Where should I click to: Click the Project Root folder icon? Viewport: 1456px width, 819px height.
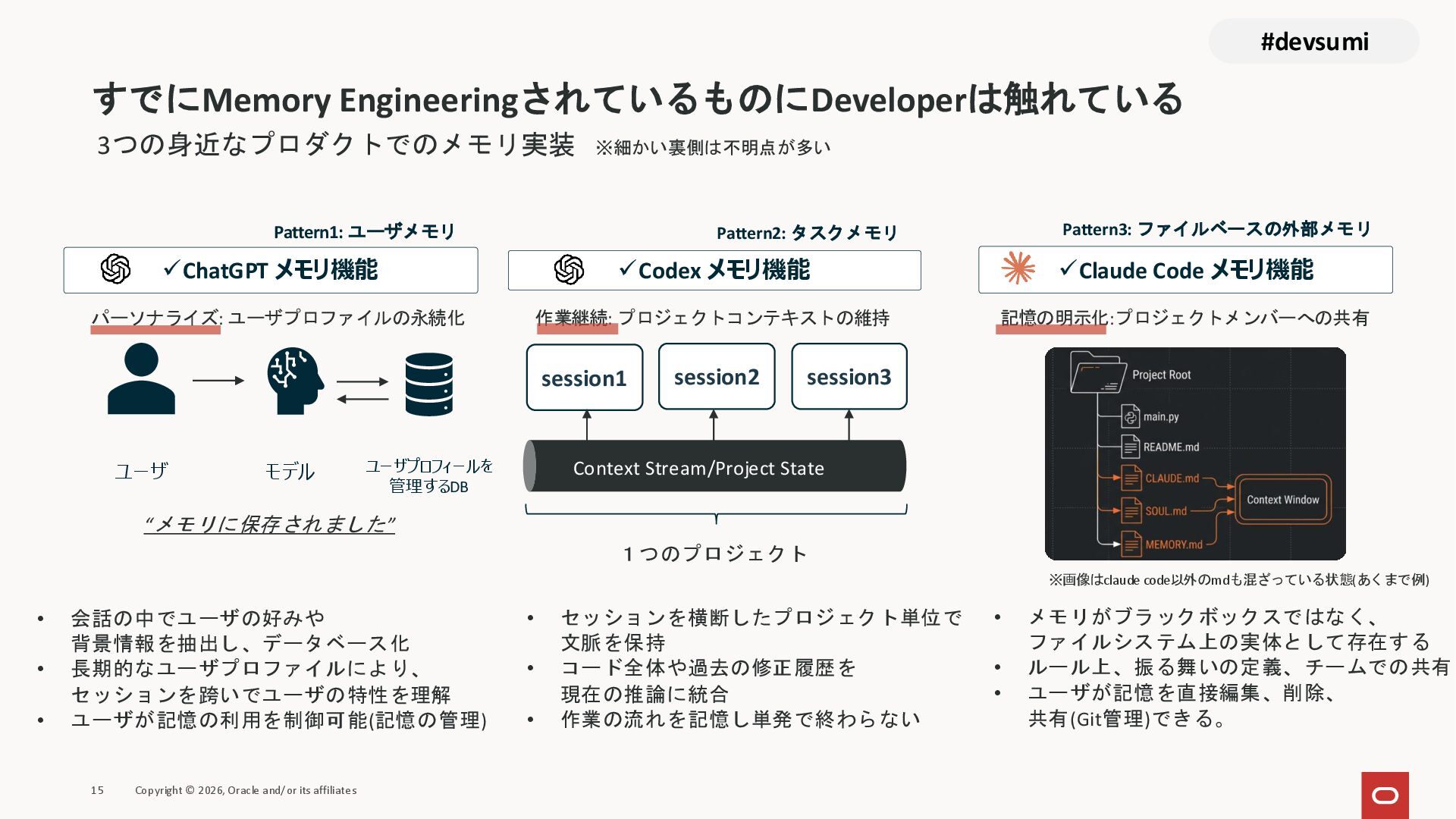tap(1098, 372)
